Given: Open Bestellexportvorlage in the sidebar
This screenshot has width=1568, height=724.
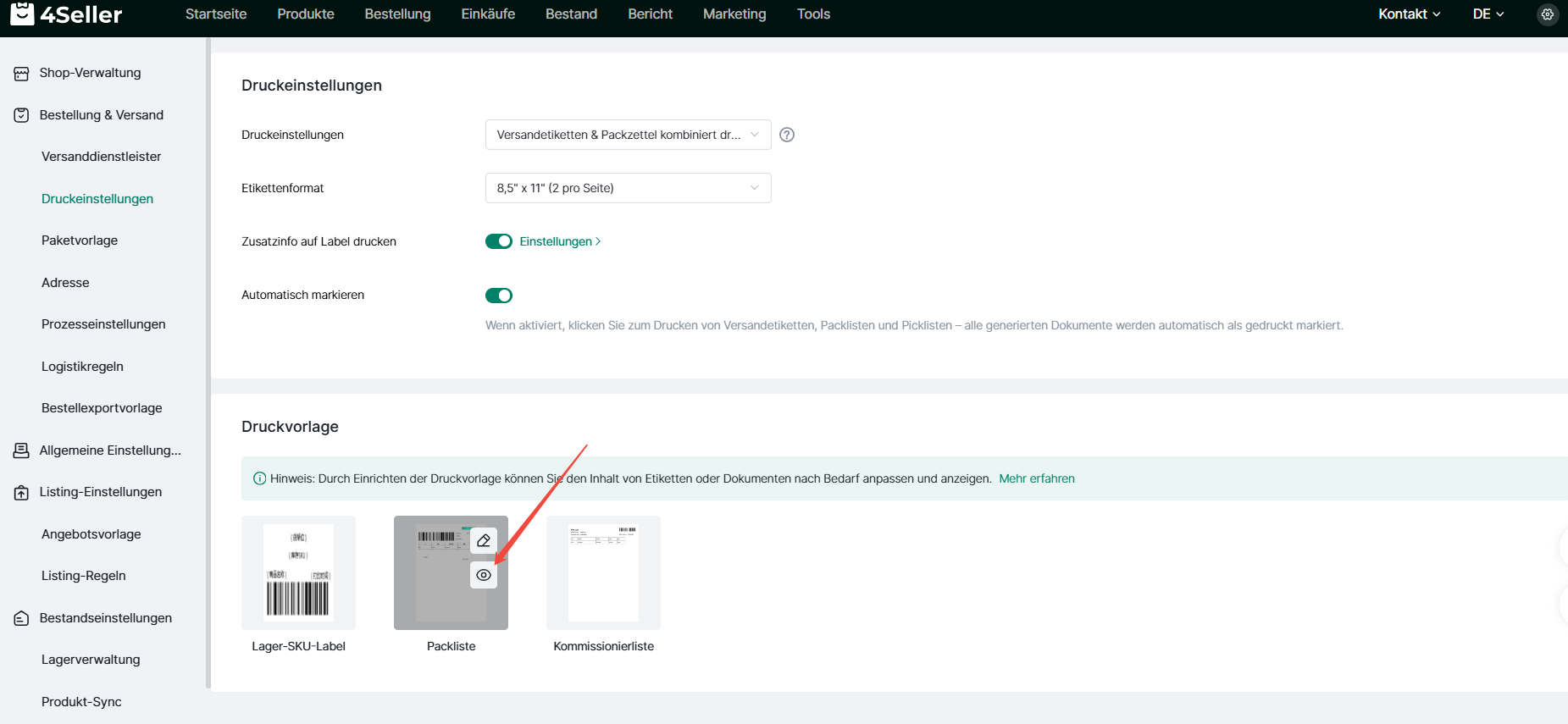Looking at the screenshot, I should 102,408.
